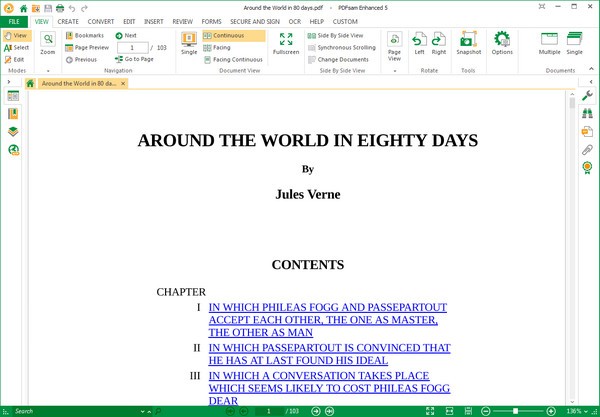Image resolution: width=600 pixels, height=417 pixels.
Task: Click the Go to Page button
Action: tap(134, 59)
